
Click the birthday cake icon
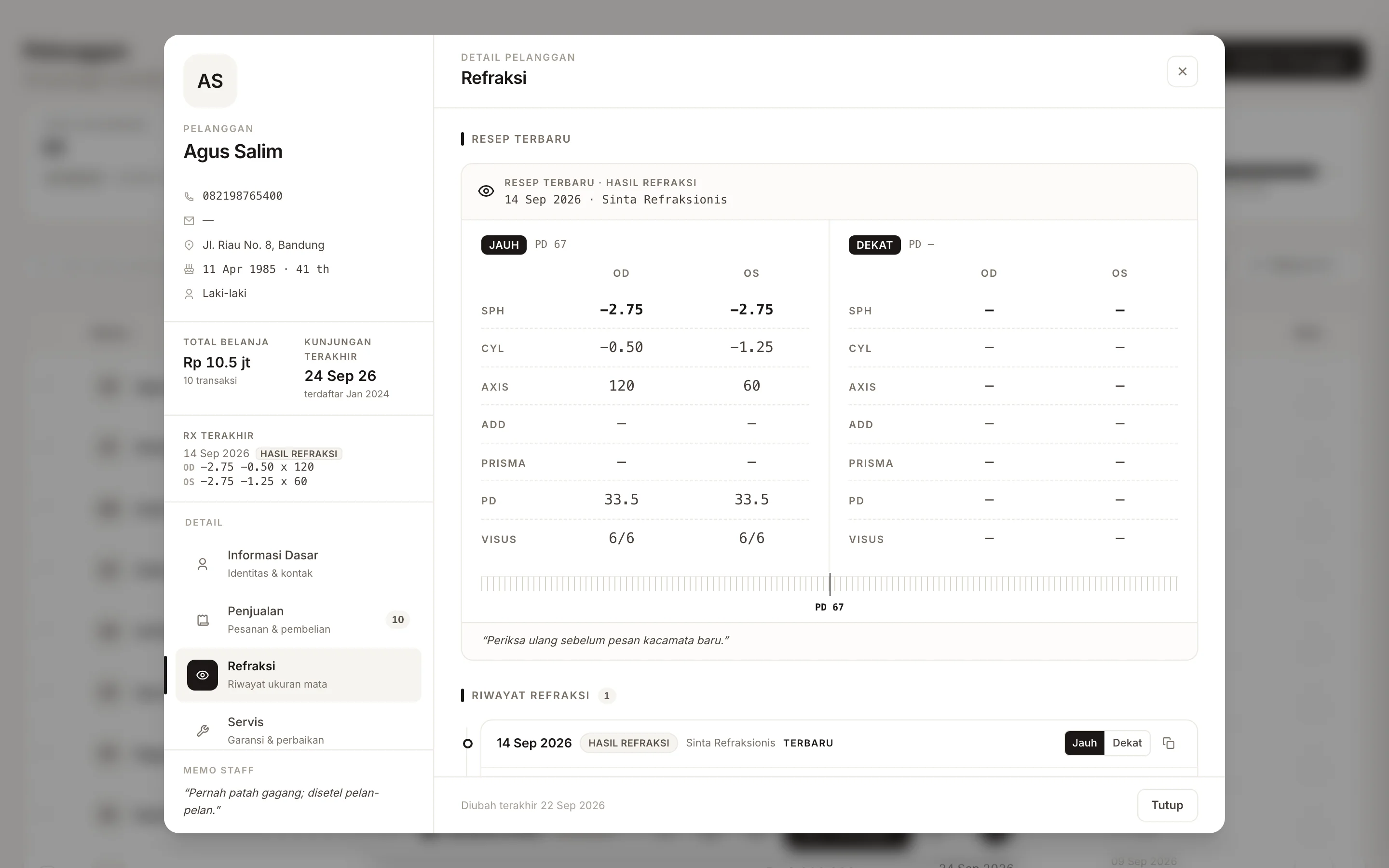(189, 269)
